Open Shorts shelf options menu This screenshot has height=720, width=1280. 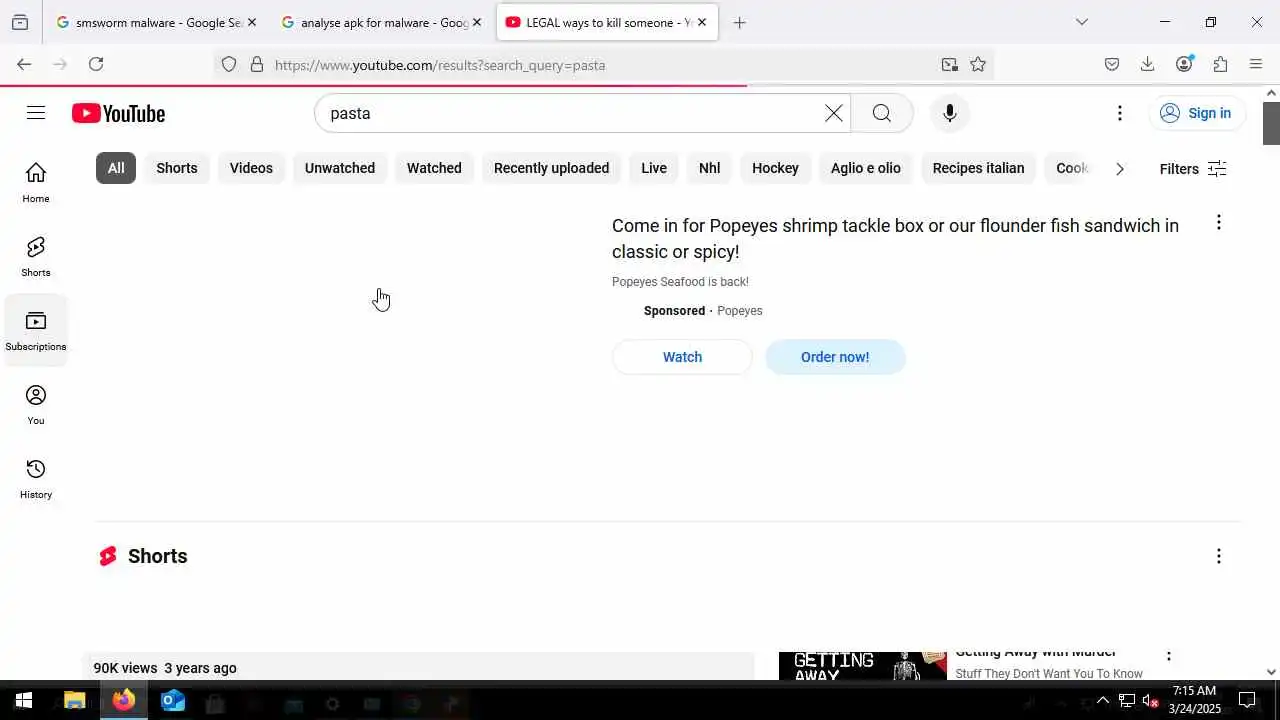tap(1218, 556)
